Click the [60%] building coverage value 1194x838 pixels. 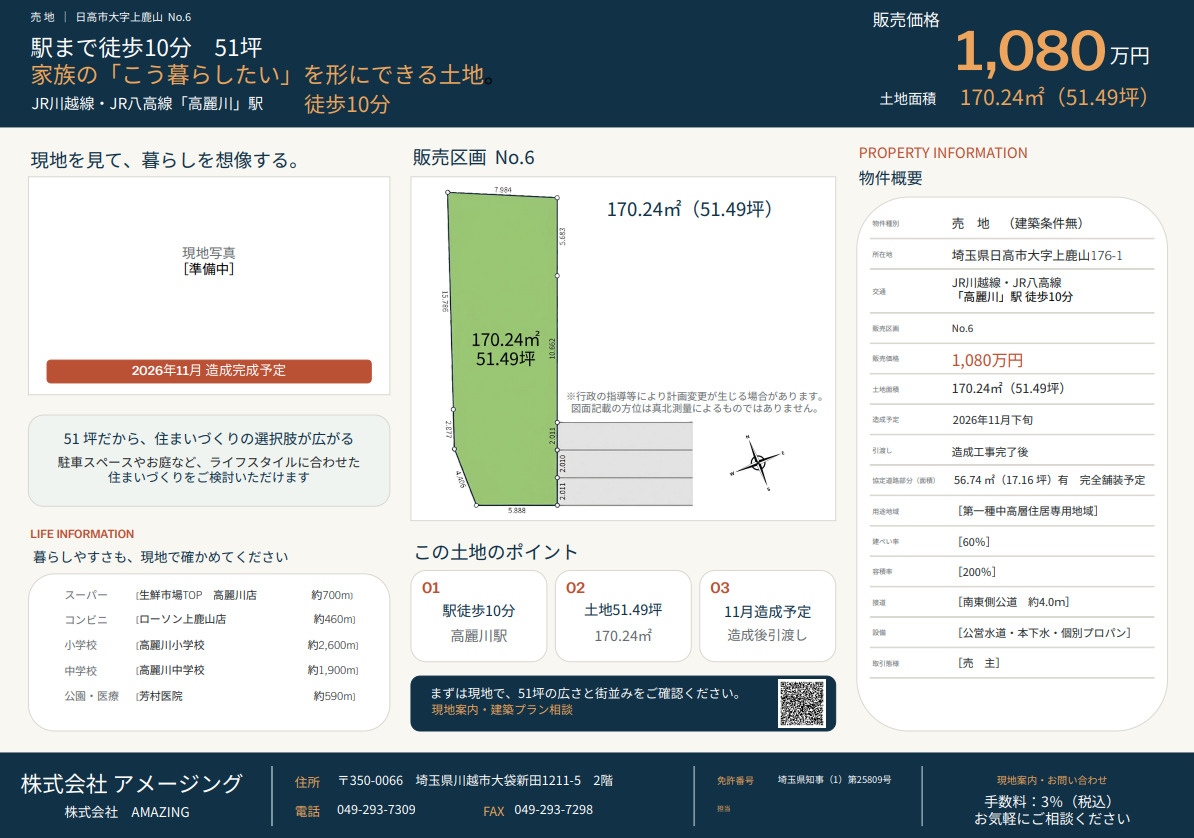pyautogui.click(x=974, y=542)
